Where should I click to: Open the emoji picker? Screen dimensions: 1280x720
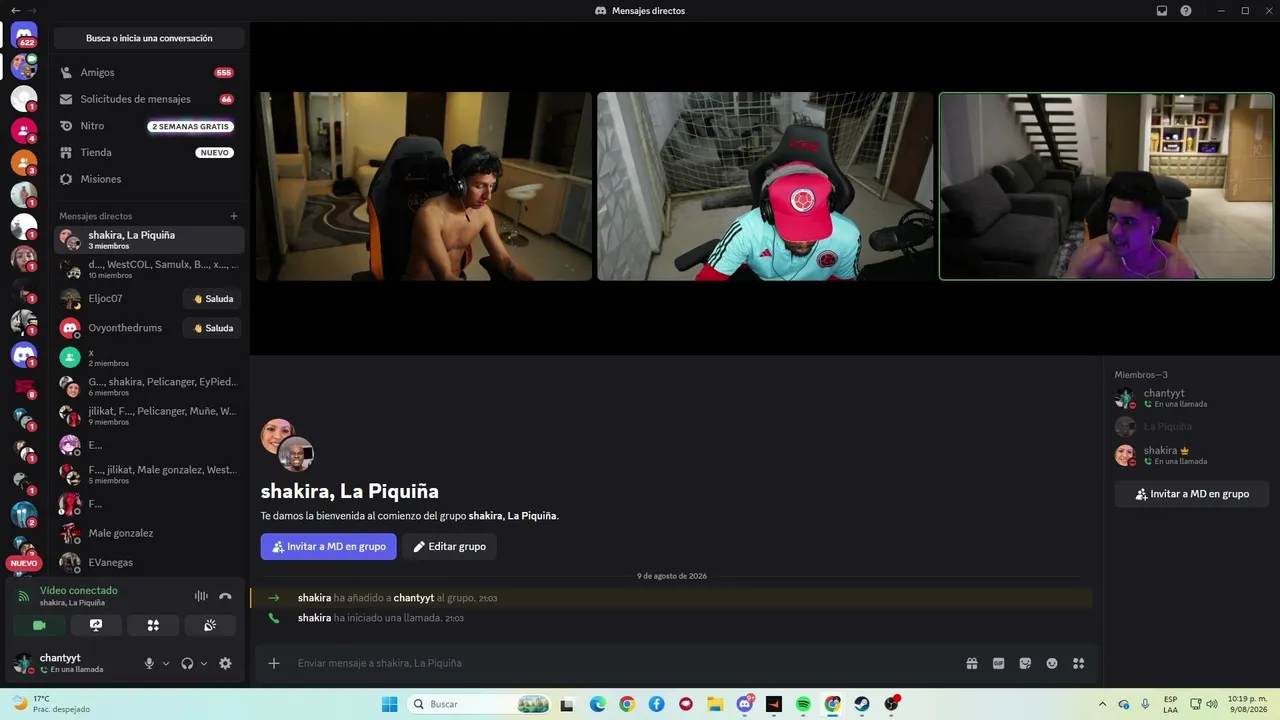coord(1052,663)
